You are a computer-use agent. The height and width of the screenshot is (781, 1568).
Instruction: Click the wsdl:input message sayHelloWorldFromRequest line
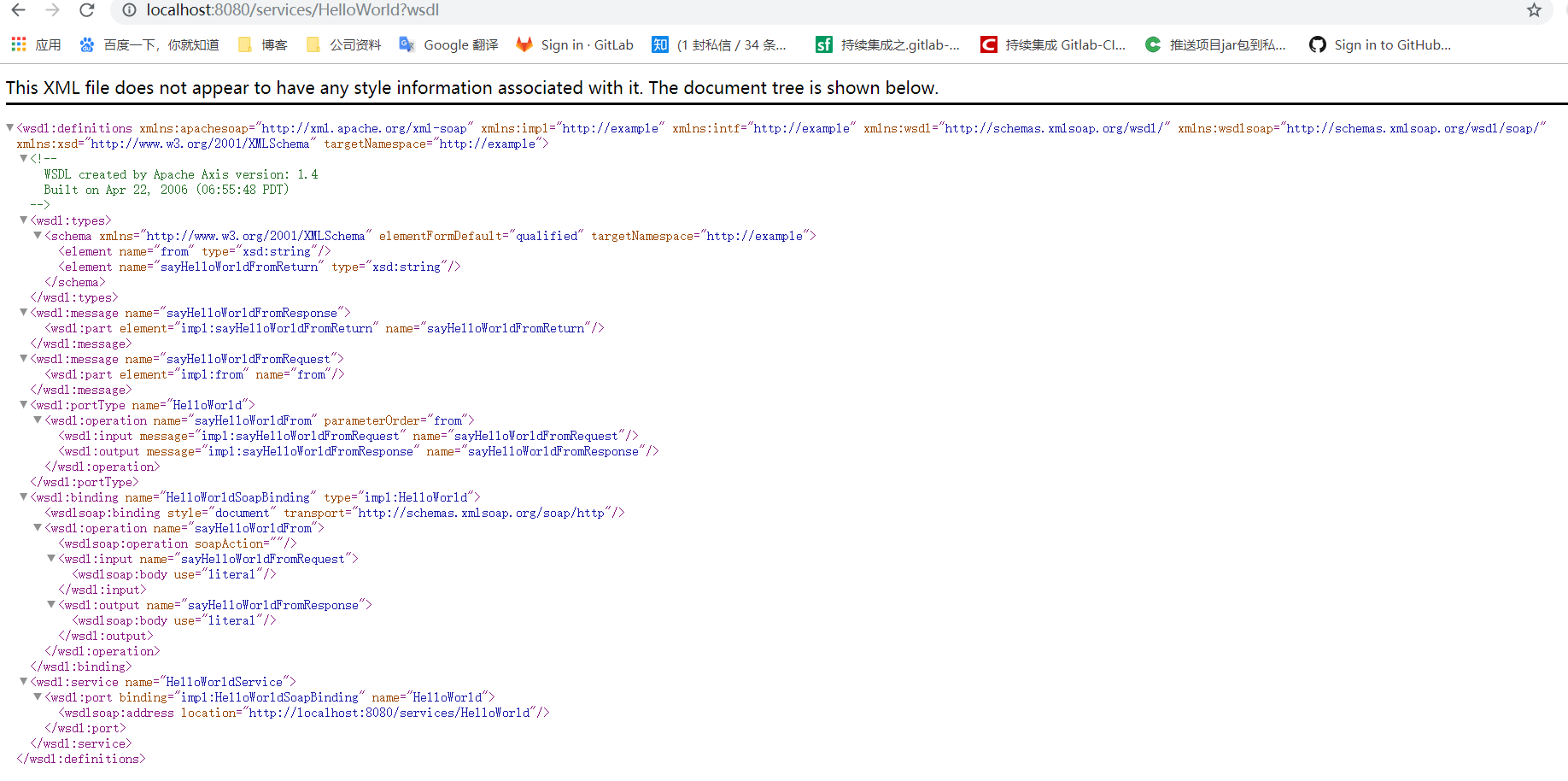(348, 436)
